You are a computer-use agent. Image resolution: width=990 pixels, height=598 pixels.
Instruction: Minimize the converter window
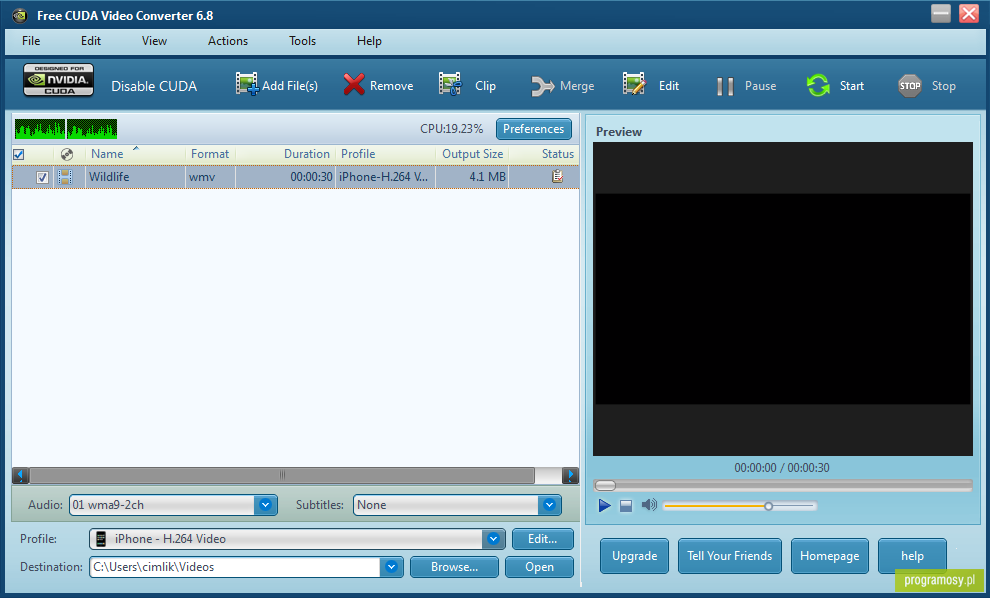(940, 13)
